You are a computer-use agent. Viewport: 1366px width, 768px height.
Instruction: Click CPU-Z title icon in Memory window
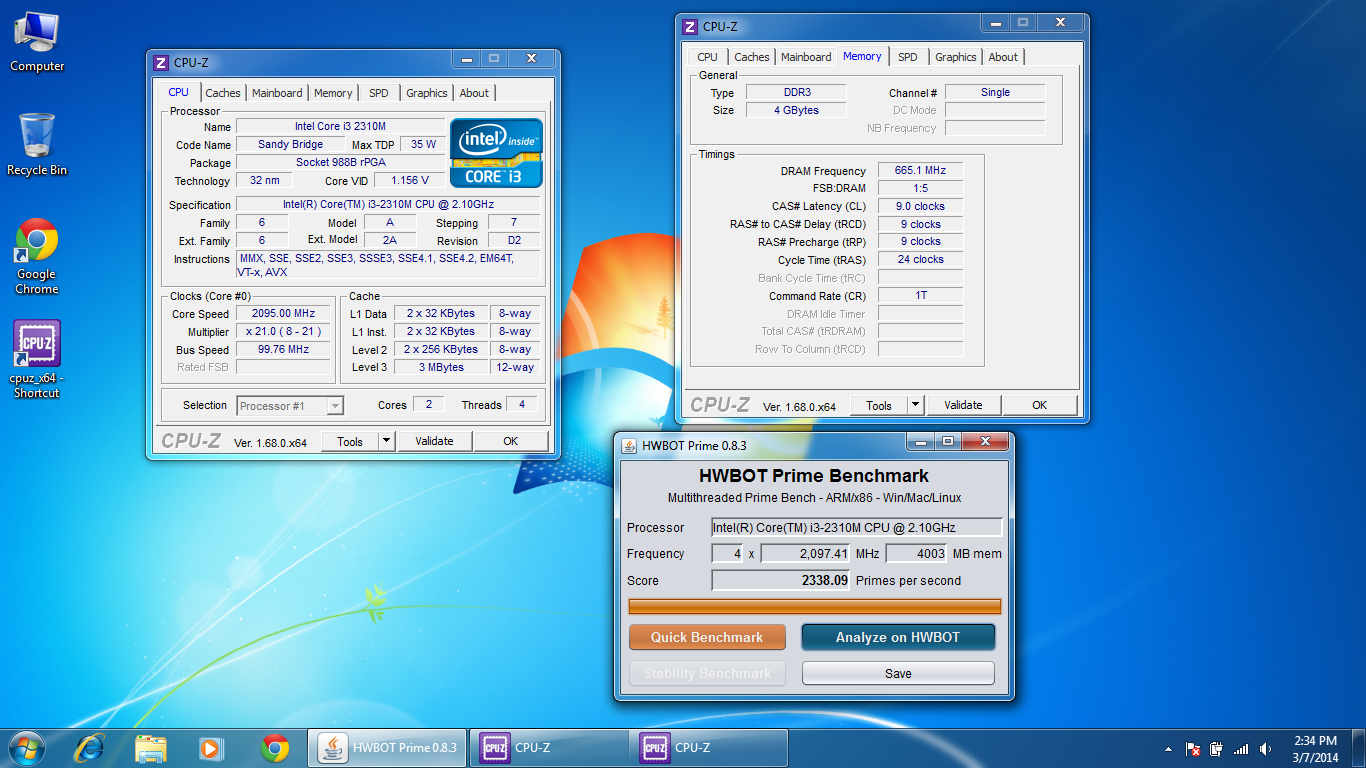690,27
